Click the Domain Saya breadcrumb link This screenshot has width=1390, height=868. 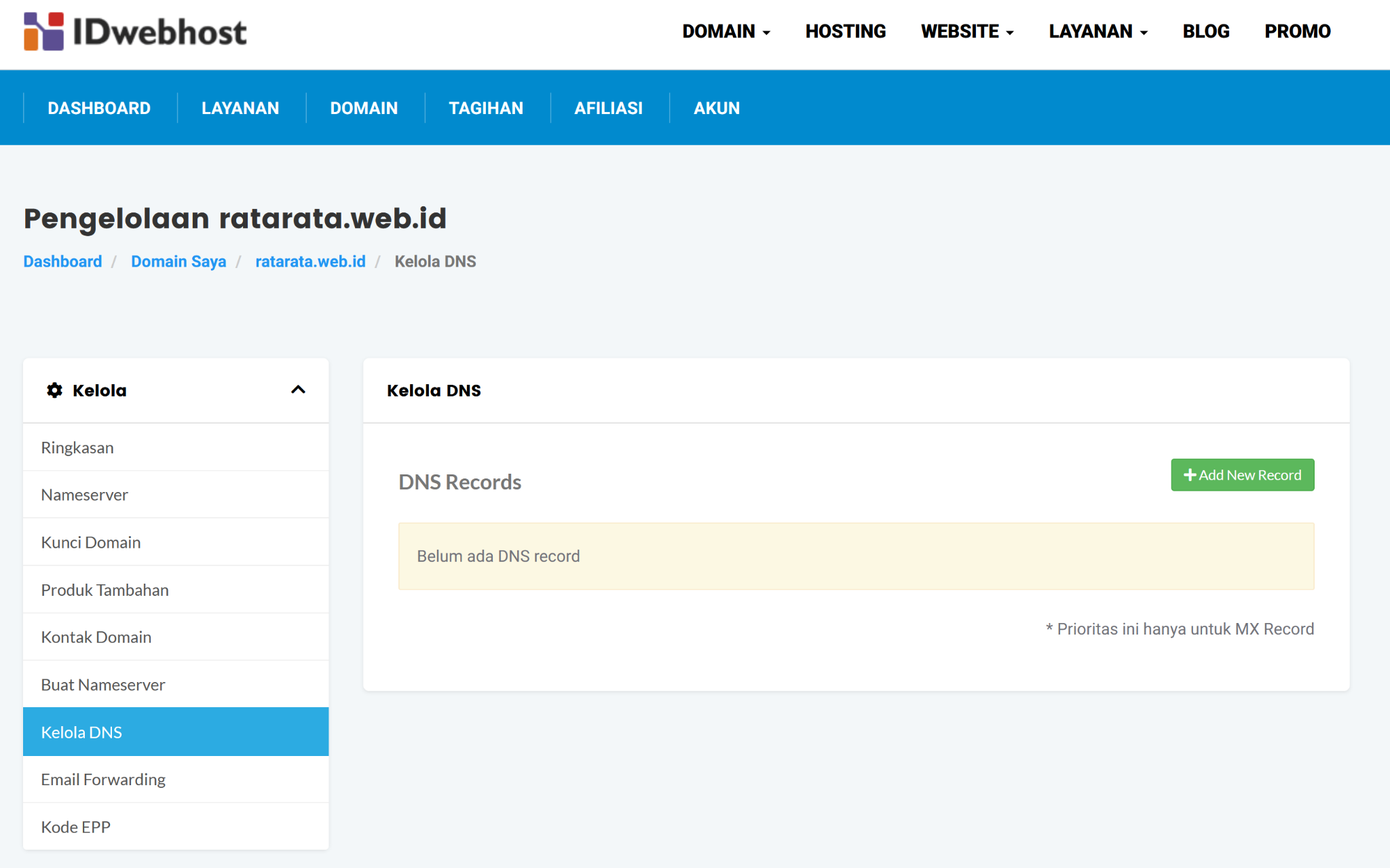(x=179, y=261)
